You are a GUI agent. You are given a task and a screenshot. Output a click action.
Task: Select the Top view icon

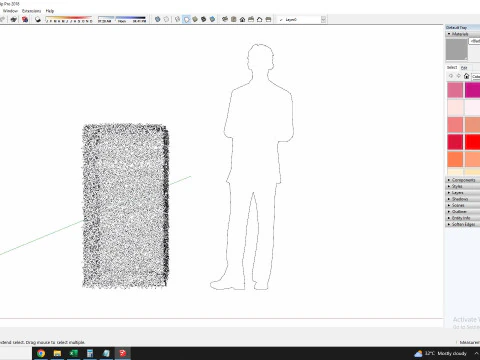[234, 19]
